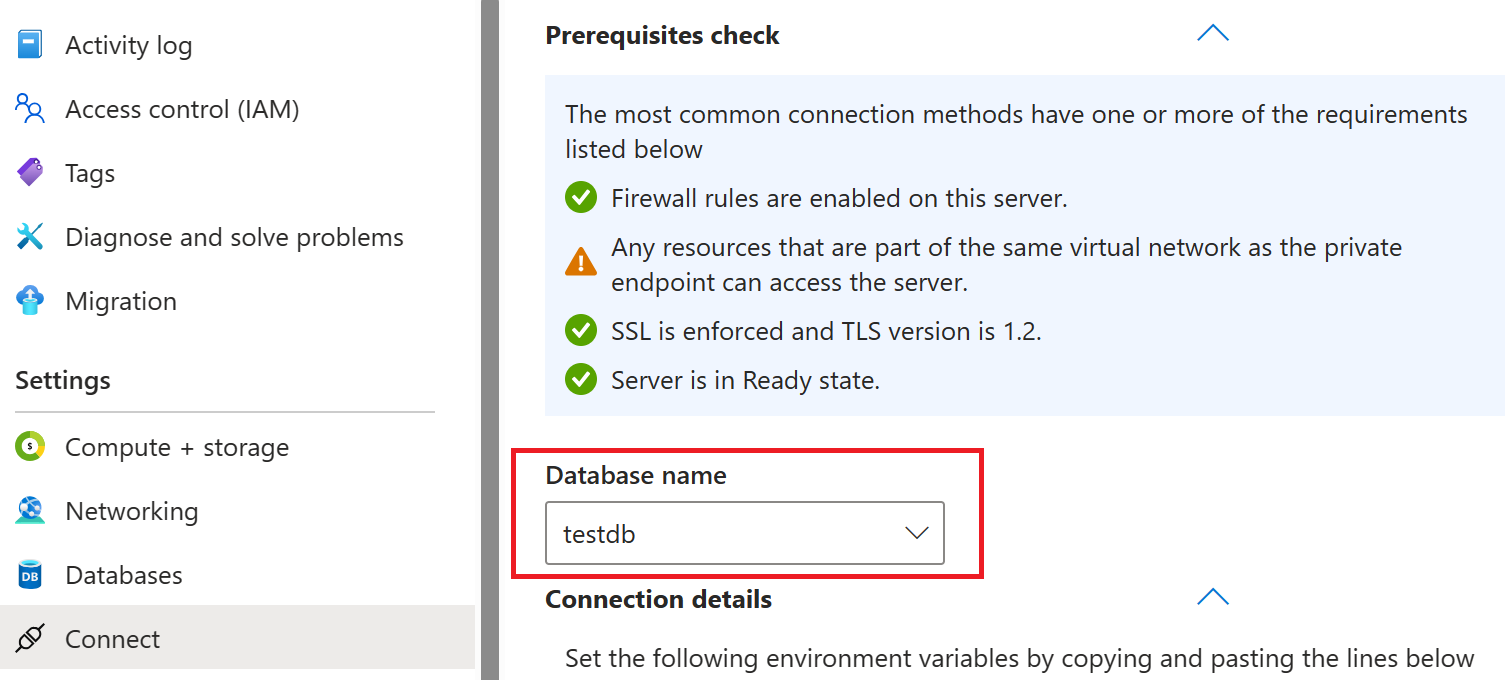Select Compute + storage menu item

(177, 447)
